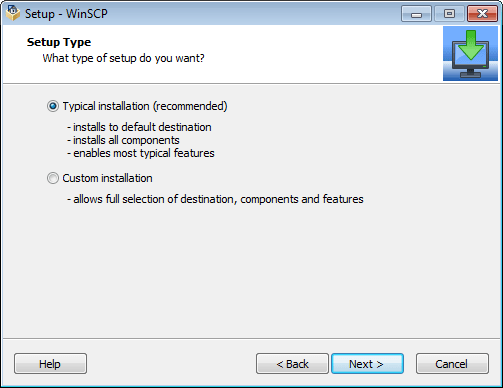
Task: Maximize the WinSCP setup window
Action: point(449,14)
